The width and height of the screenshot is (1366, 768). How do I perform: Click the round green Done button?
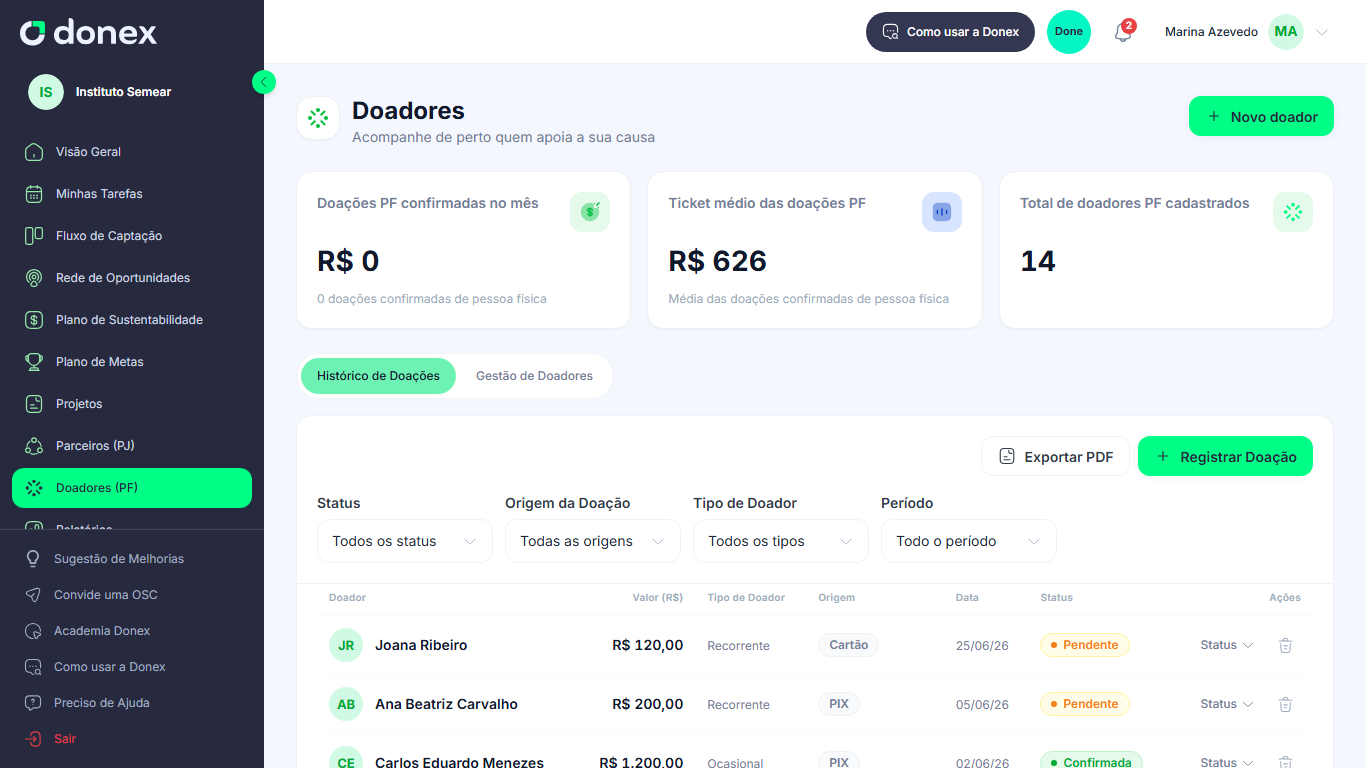(1069, 32)
